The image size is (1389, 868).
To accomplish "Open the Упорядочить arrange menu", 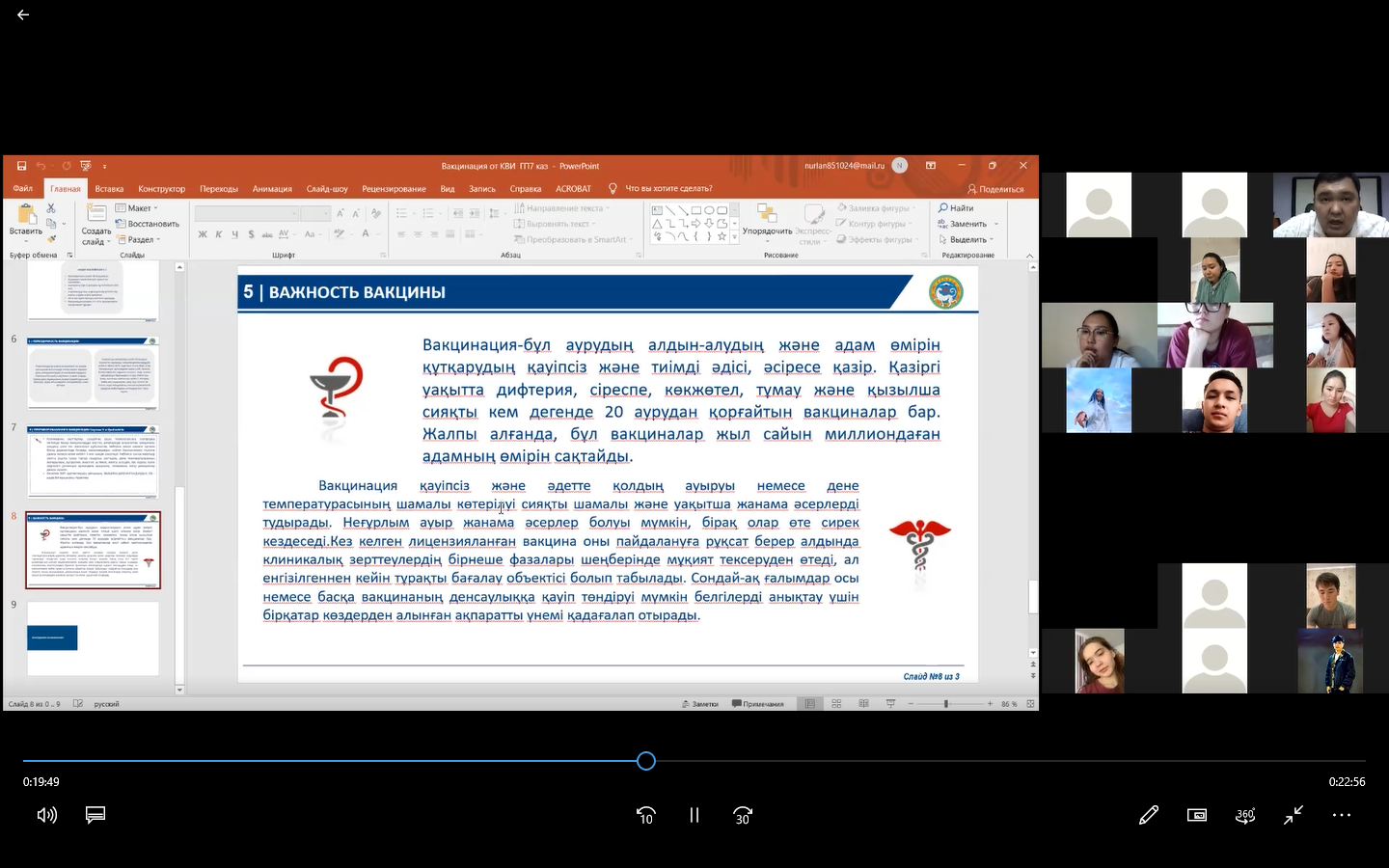I will [767, 224].
